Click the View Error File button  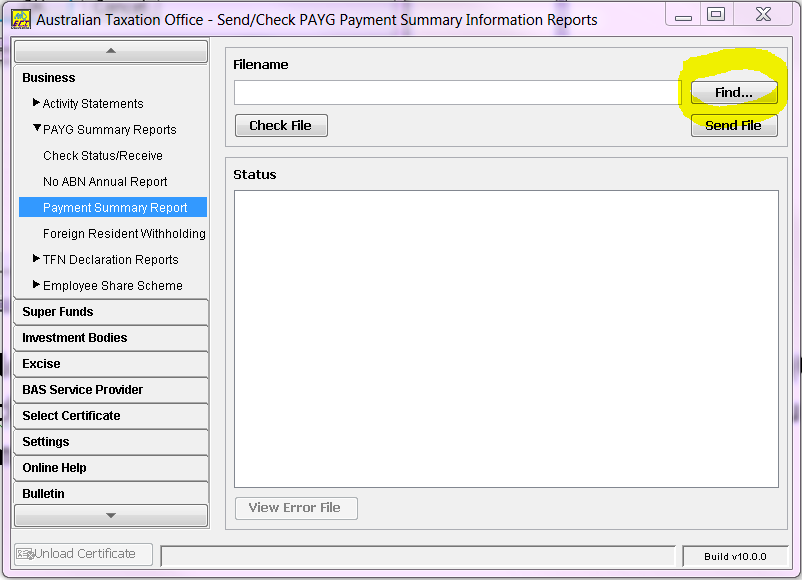[296, 508]
